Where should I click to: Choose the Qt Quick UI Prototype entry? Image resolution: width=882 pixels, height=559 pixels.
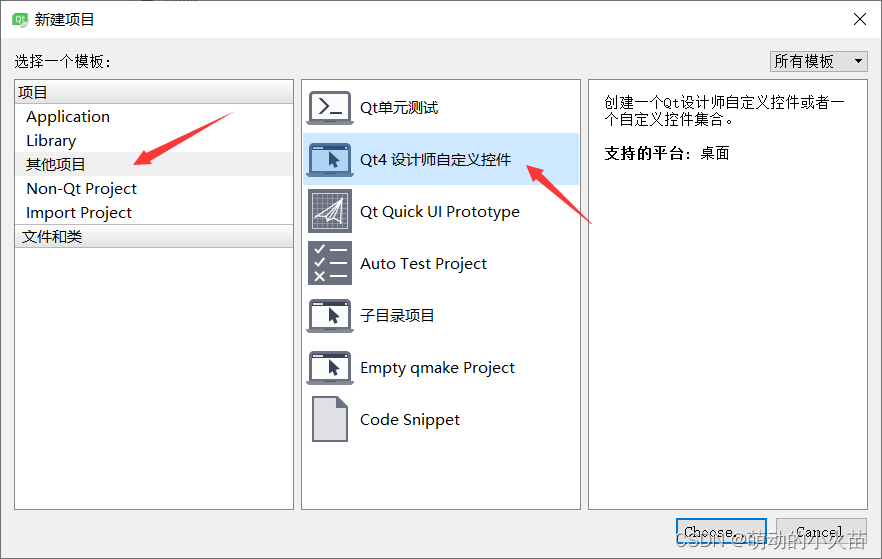[x=440, y=212]
